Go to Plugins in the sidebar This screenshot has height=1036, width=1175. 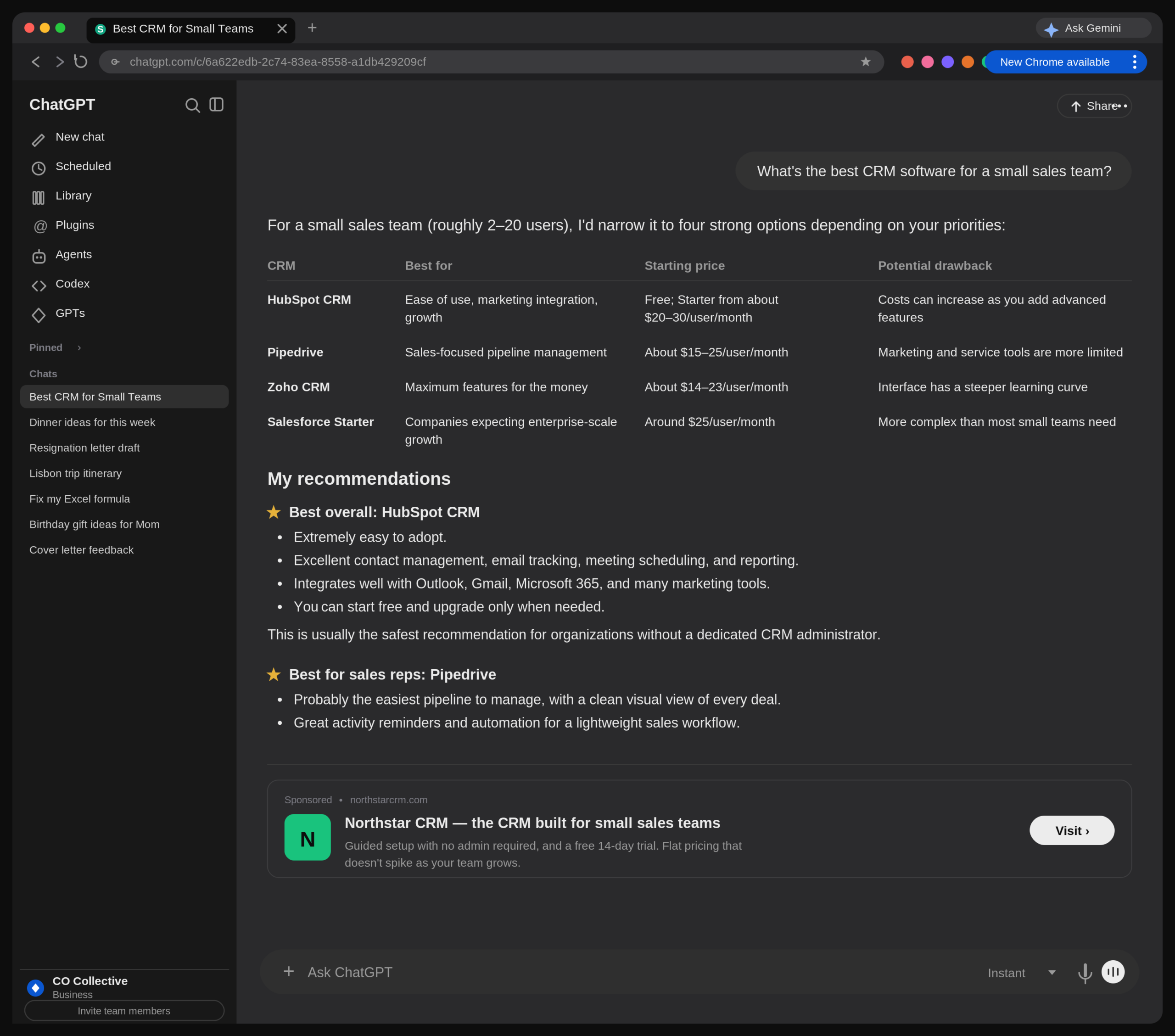[x=124, y=225]
